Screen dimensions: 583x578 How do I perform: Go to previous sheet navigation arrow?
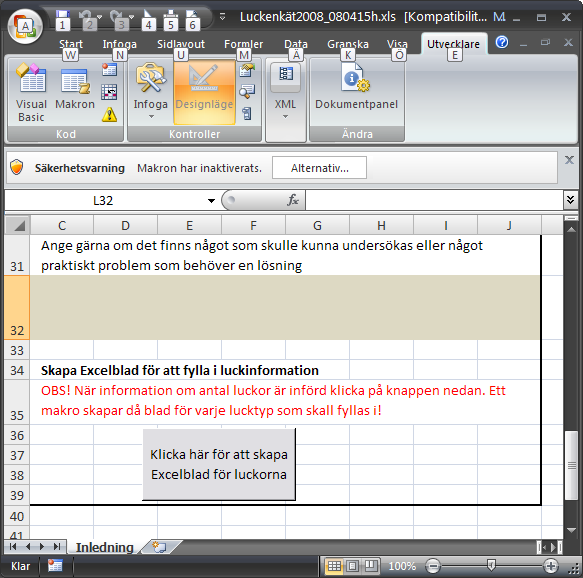click(28, 546)
